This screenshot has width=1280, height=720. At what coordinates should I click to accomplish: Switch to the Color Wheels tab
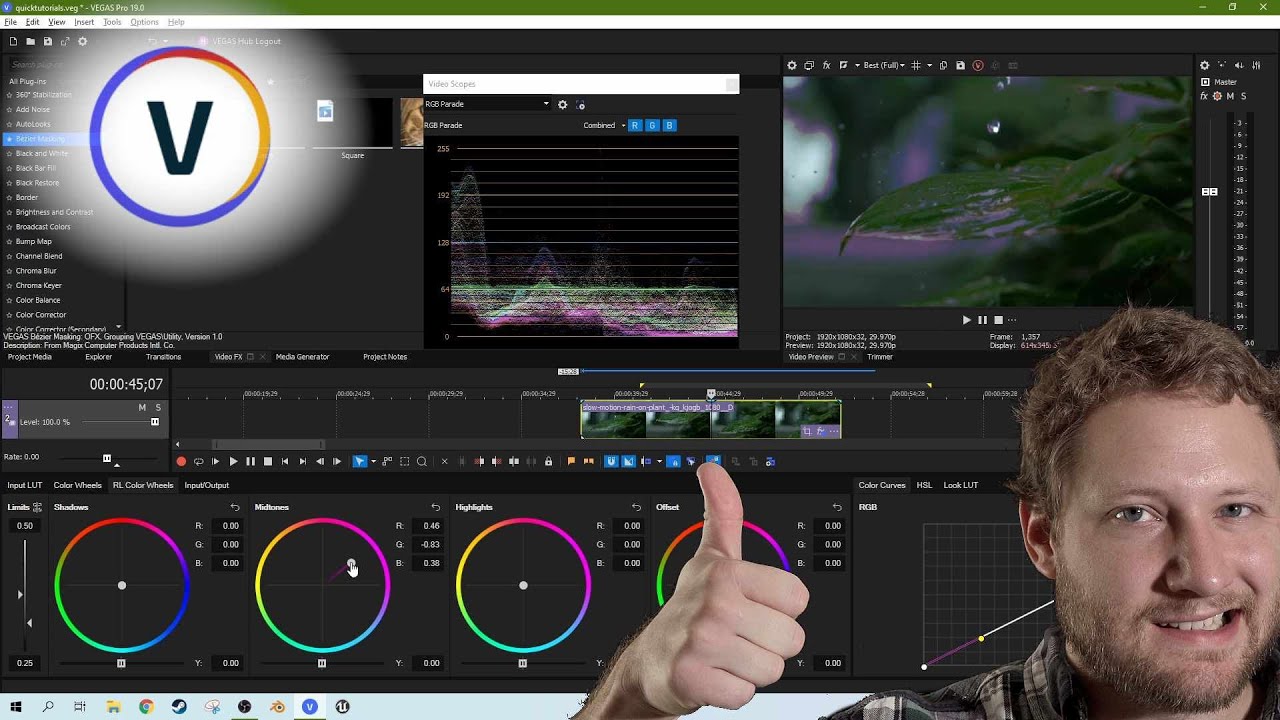tap(77, 485)
